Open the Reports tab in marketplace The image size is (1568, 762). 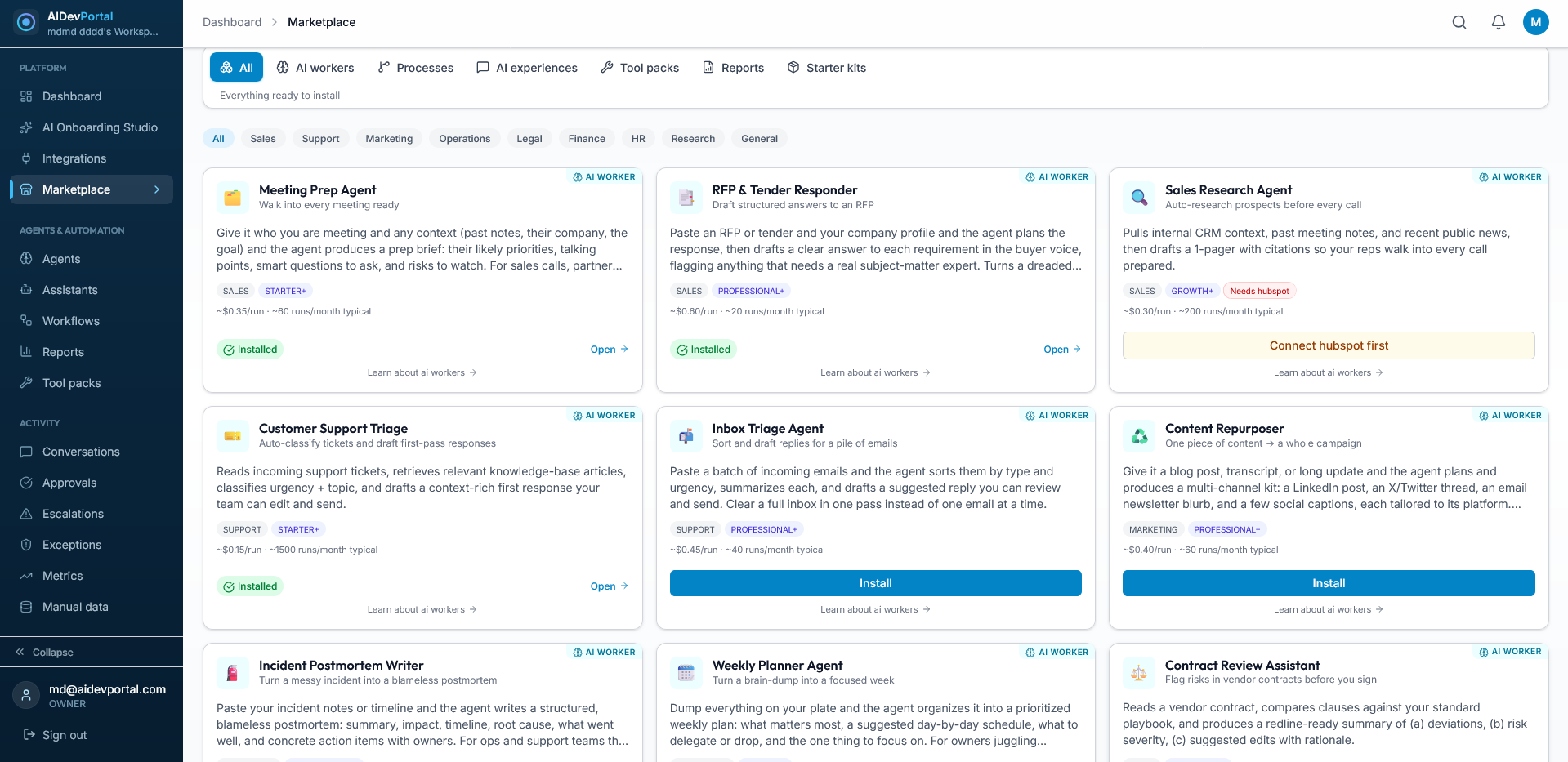coord(734,68)
